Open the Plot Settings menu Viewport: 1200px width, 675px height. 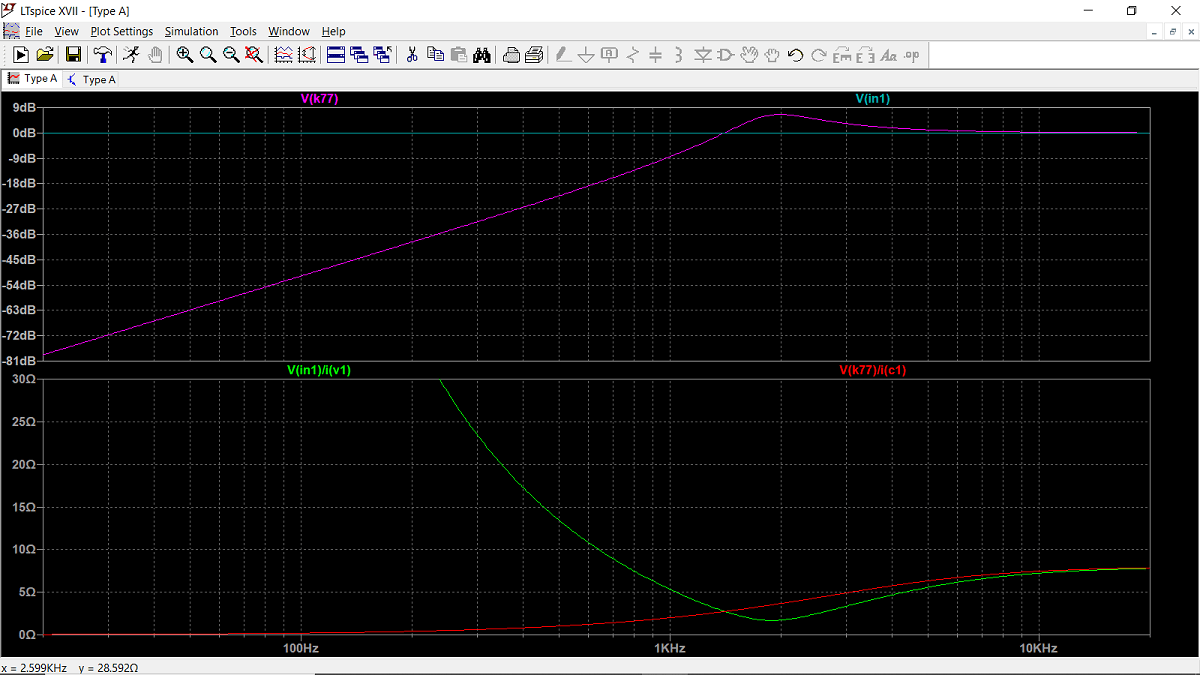tap(122, 31)
